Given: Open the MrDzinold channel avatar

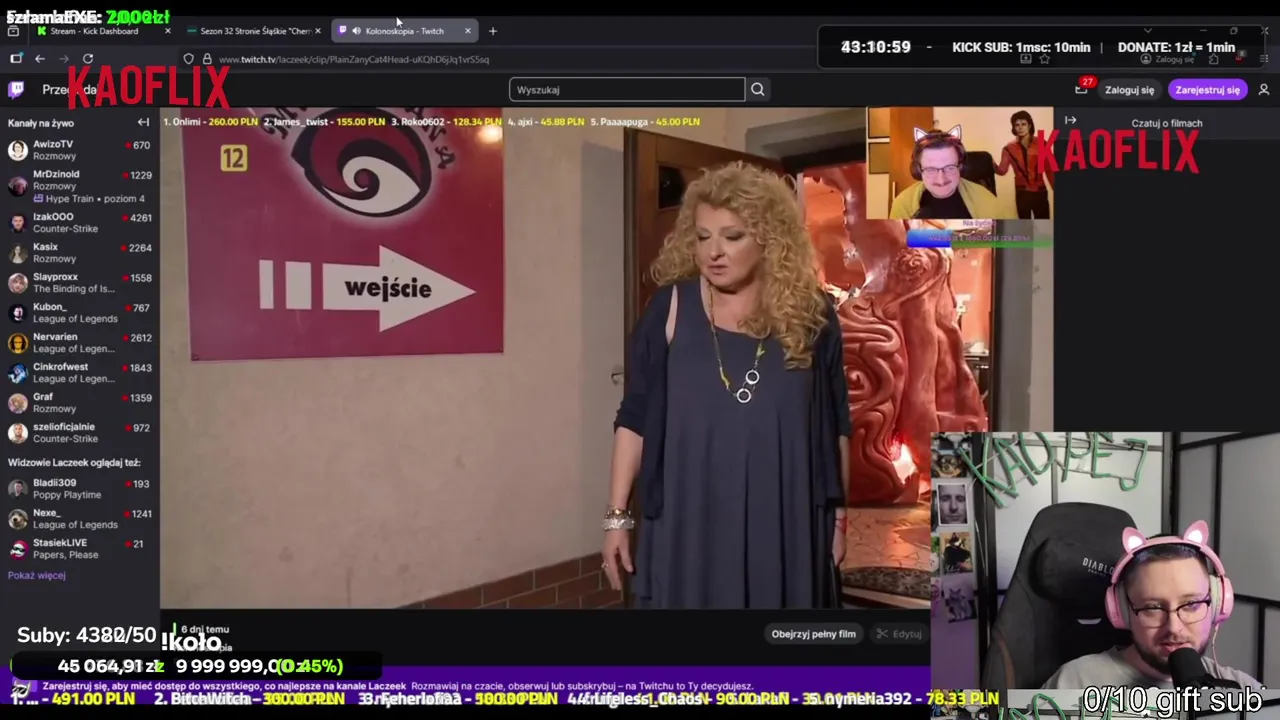Looking at the screenshot, I should 17,186.
